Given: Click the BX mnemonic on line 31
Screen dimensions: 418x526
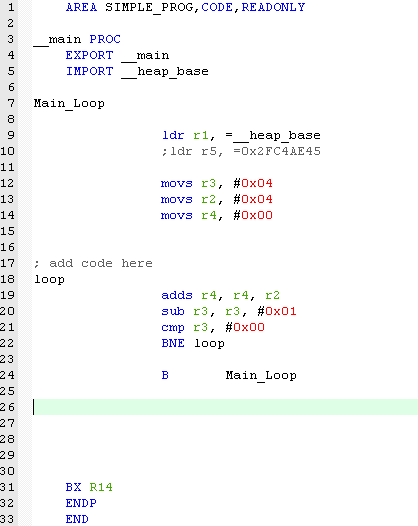Looking at the screenshot, I should pos(73,487).
